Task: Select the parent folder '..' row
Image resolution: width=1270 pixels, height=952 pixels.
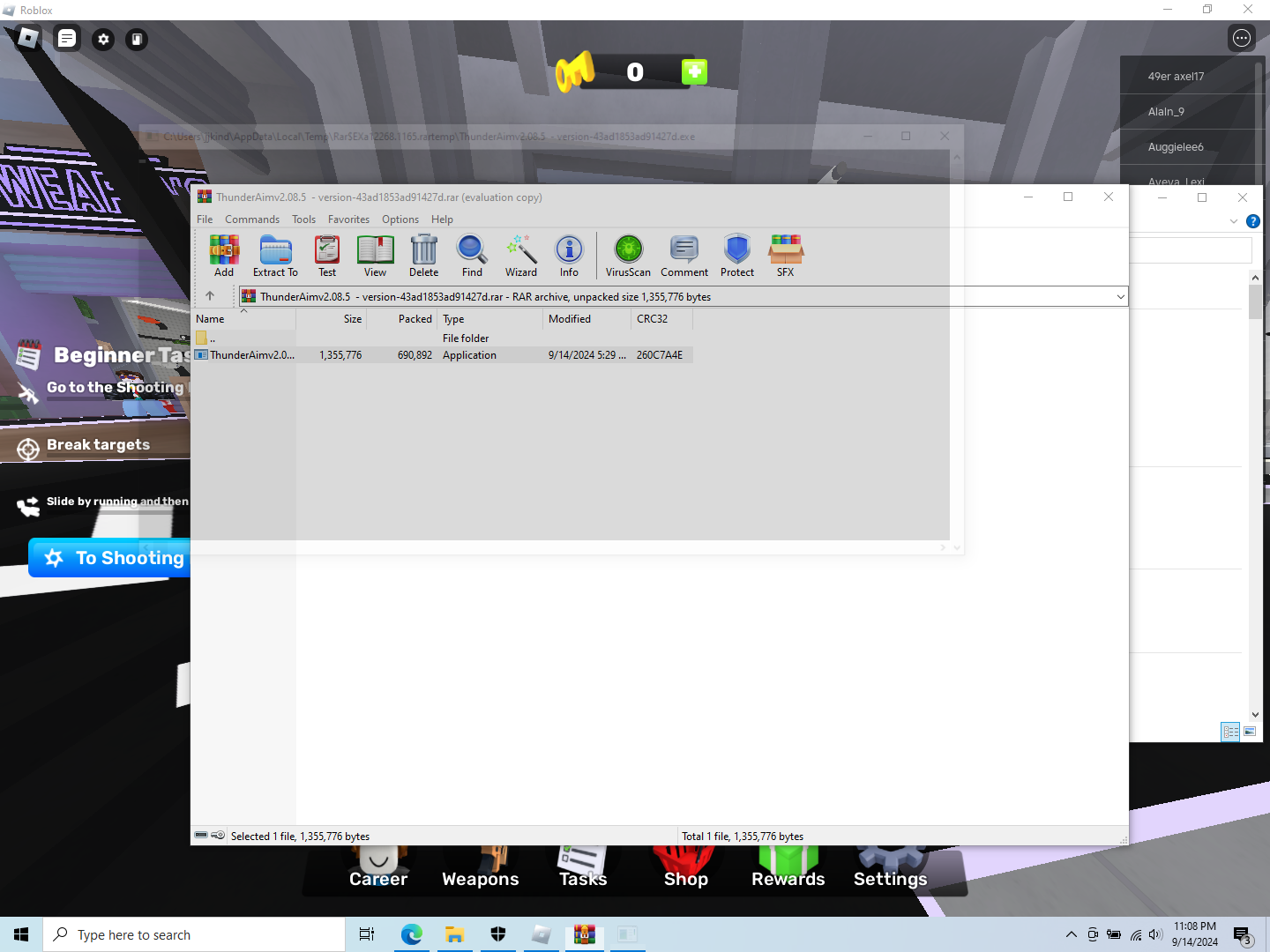Action: tap(443, 338)
